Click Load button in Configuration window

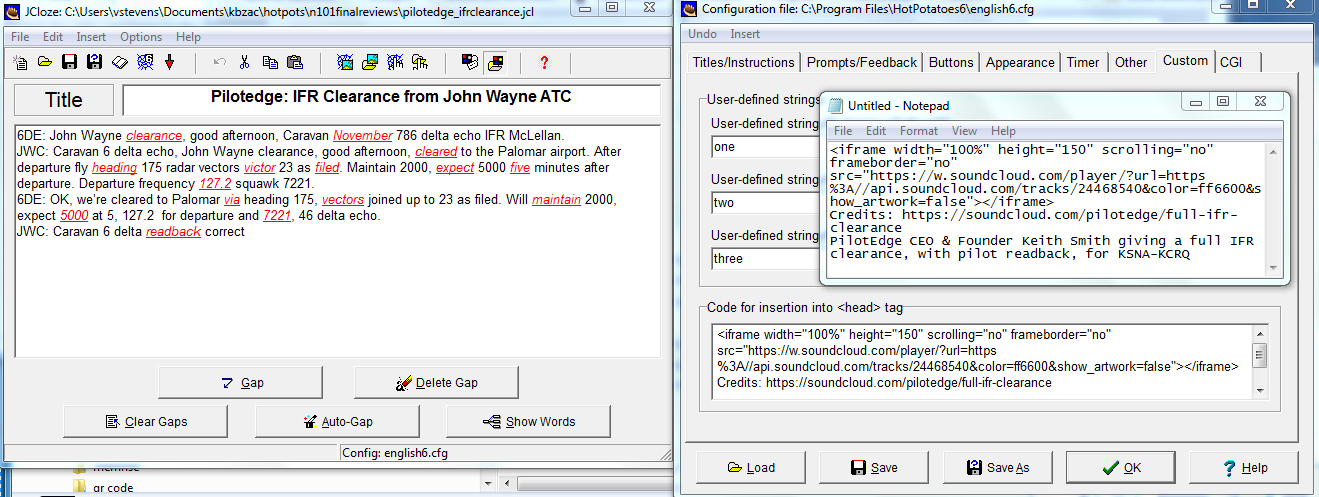coord(750,467)
